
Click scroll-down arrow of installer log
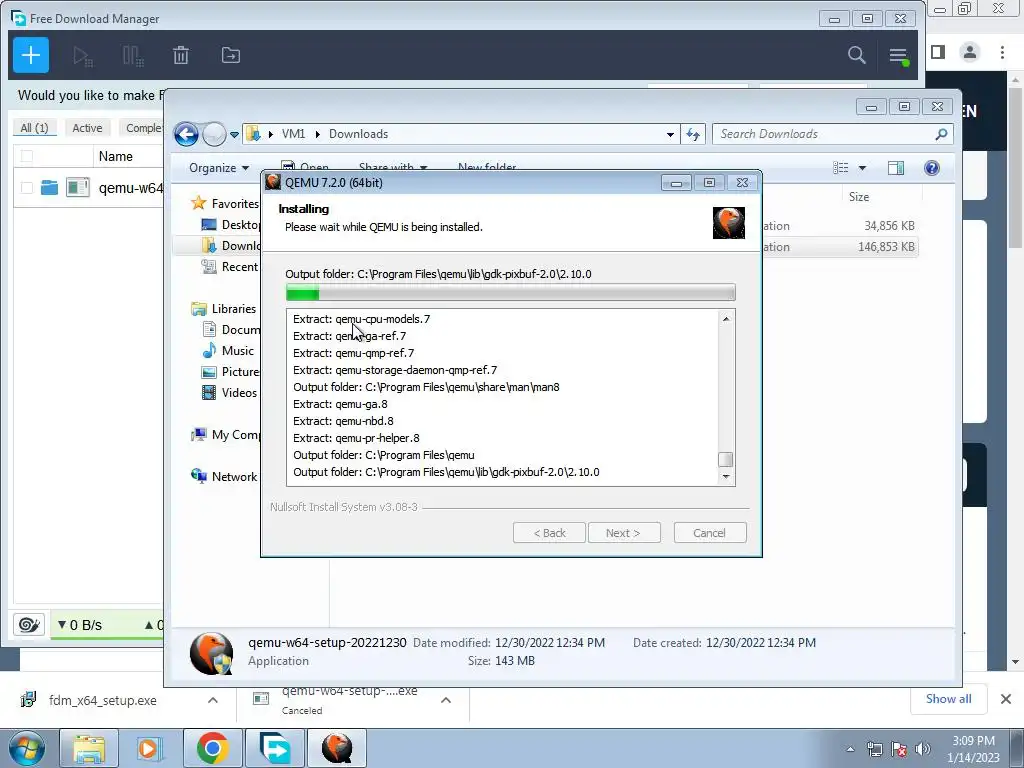(726, 477)
